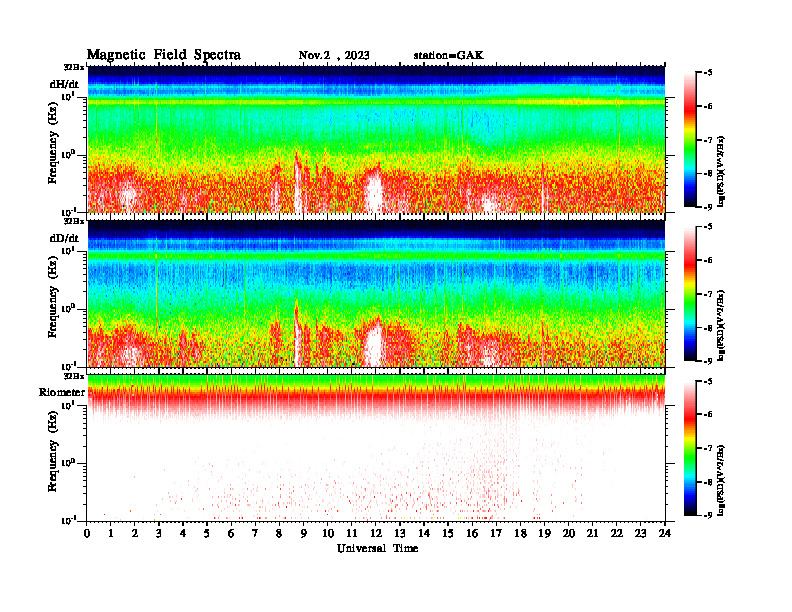Click the hour 4 tick label on time axis
The height and width of the screenshot is (612, 792).
point(183,534)
